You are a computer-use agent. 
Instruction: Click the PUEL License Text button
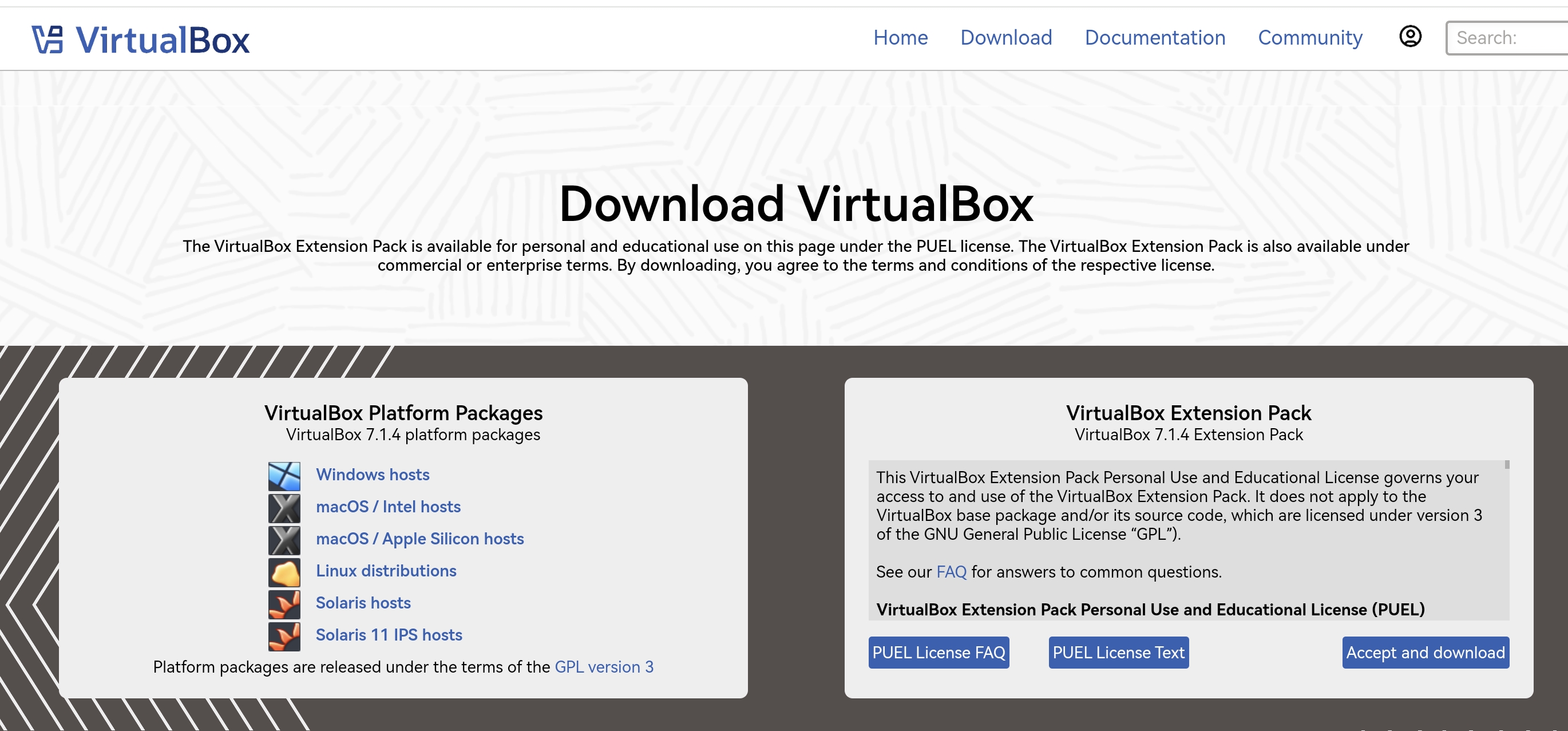click(1118, 652)
